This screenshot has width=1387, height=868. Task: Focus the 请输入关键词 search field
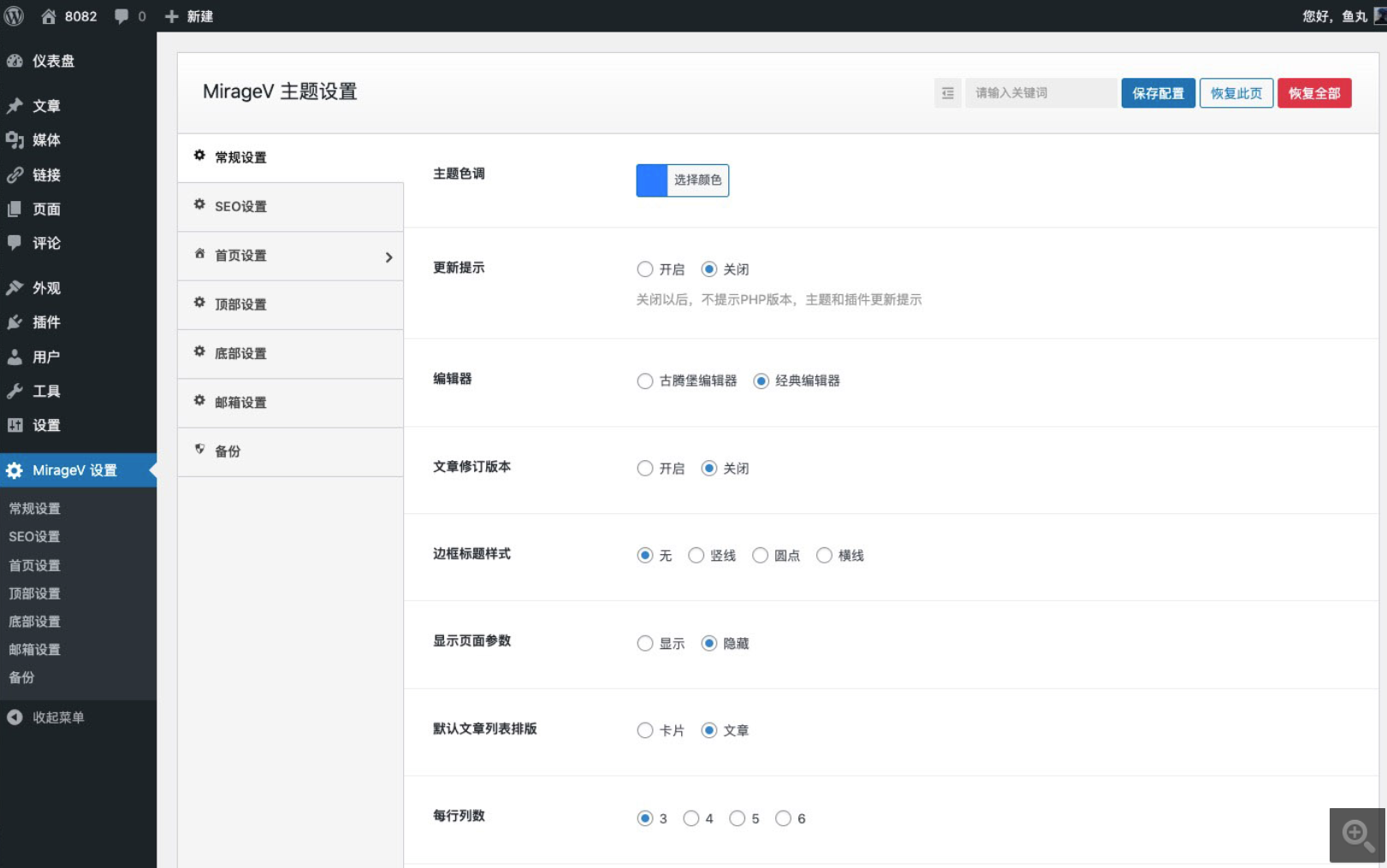[1040, 93]
